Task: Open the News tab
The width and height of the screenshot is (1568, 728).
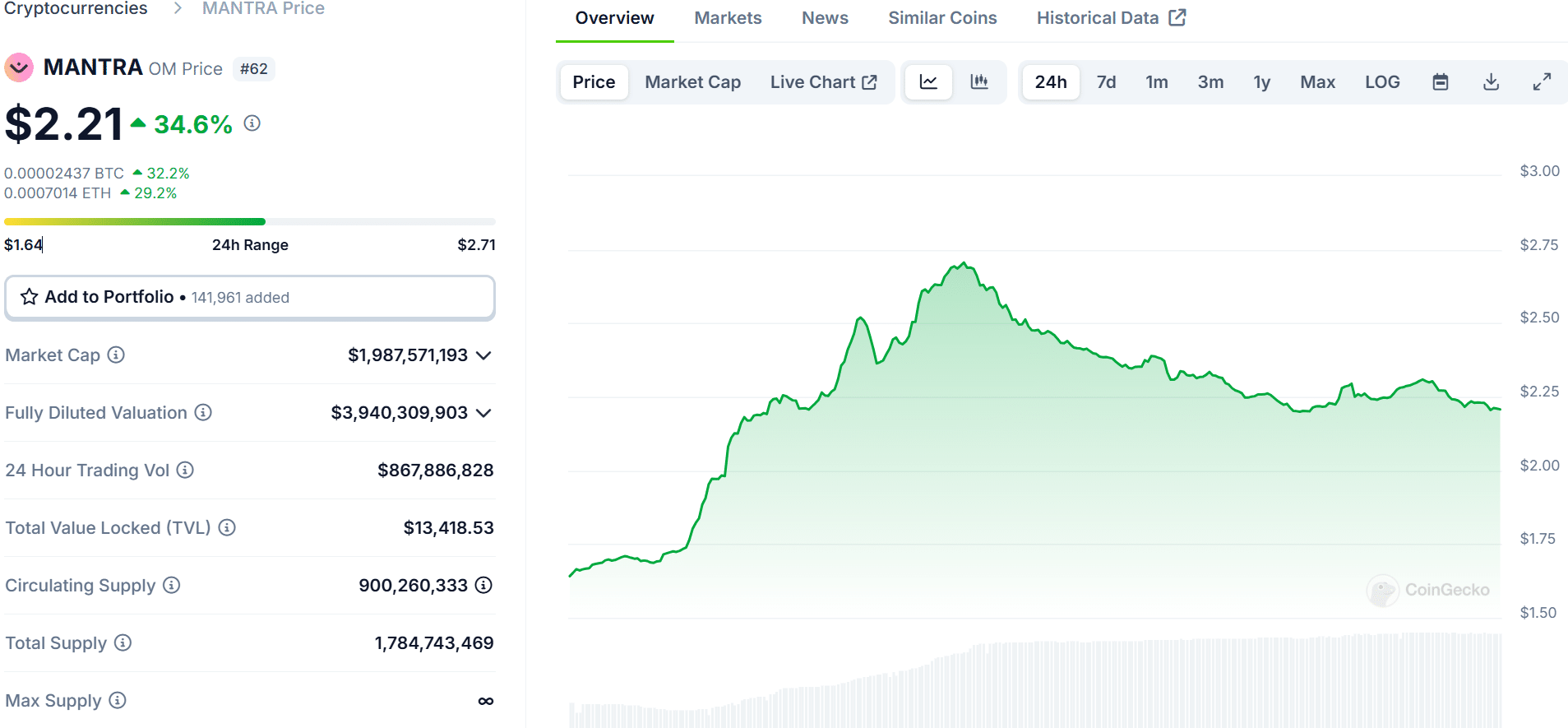Action: tap(825, 18)
